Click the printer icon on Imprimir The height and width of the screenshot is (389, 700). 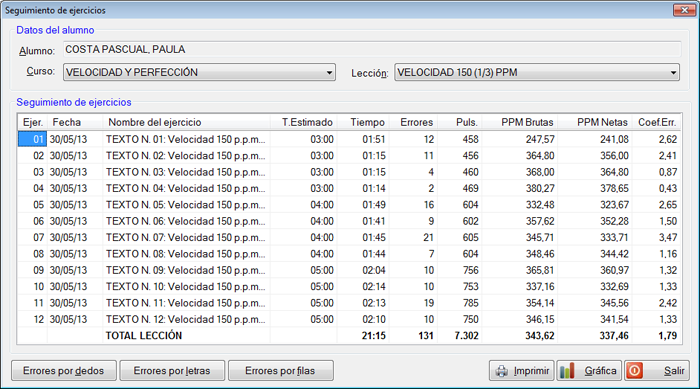[502, 371]
